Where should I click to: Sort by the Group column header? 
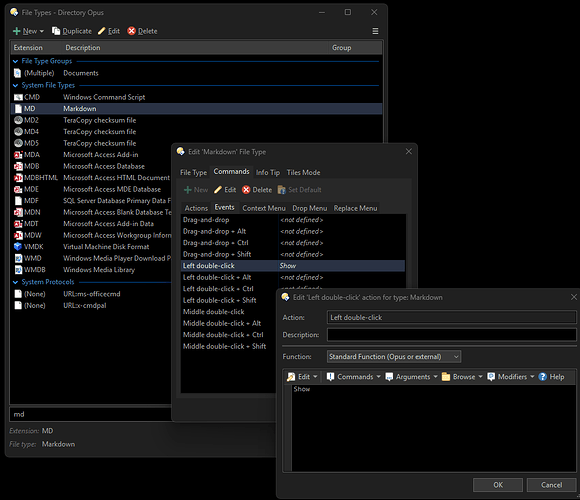click(355, 48)
